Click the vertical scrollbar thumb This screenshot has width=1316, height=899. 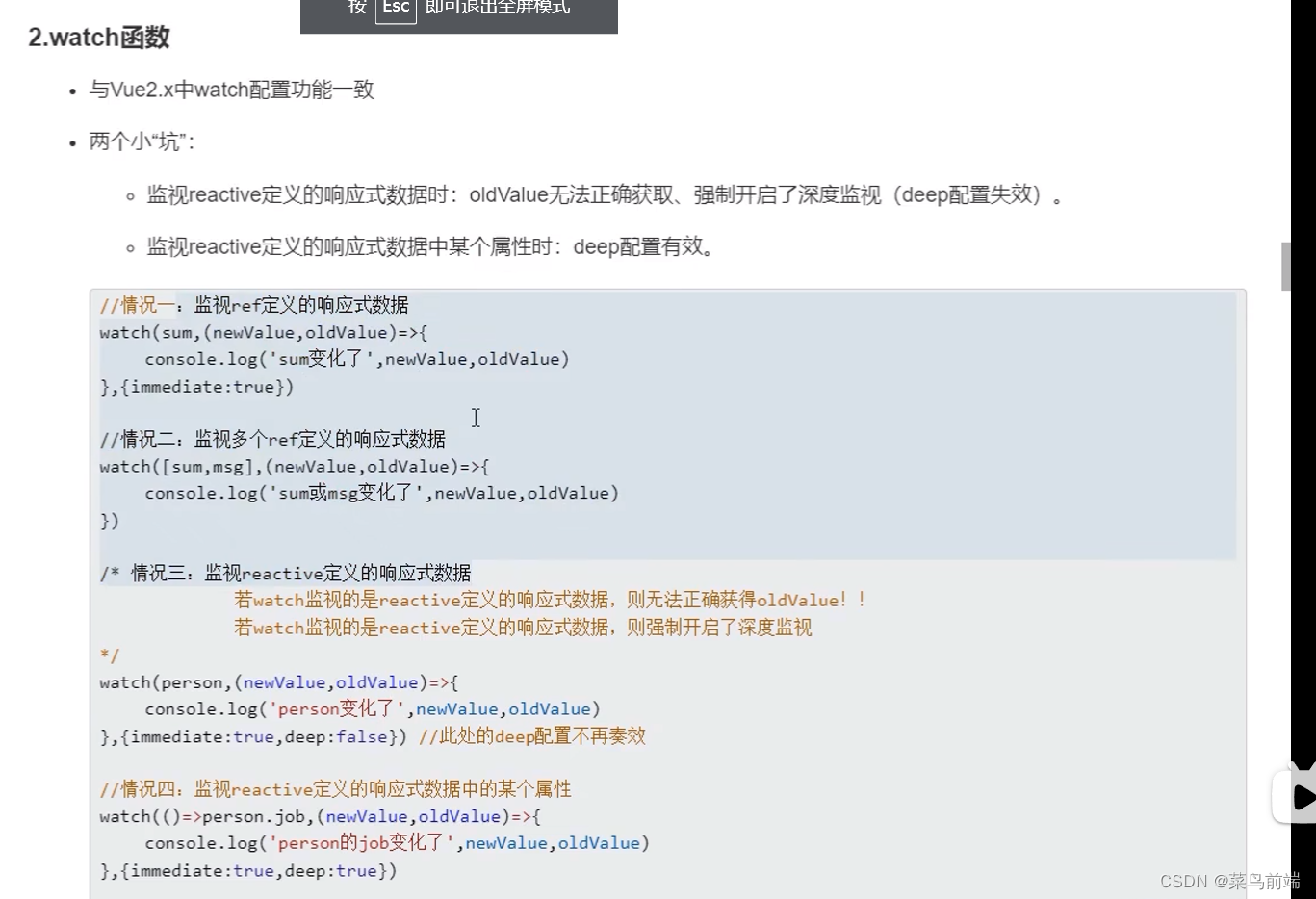click(x=1285, y=266)
